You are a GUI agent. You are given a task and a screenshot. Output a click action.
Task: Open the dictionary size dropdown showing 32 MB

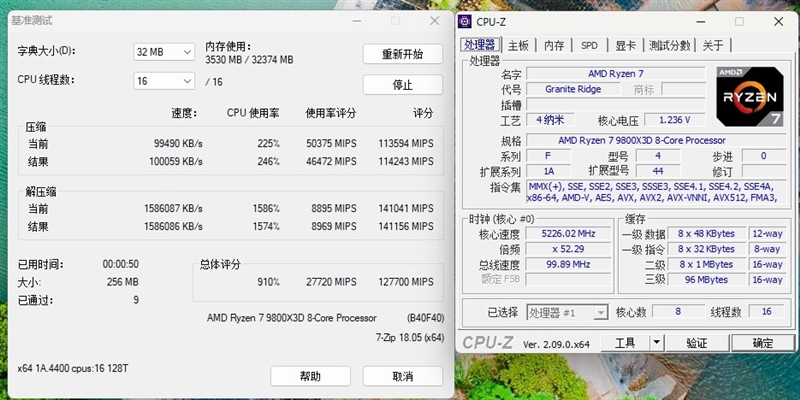164,52
